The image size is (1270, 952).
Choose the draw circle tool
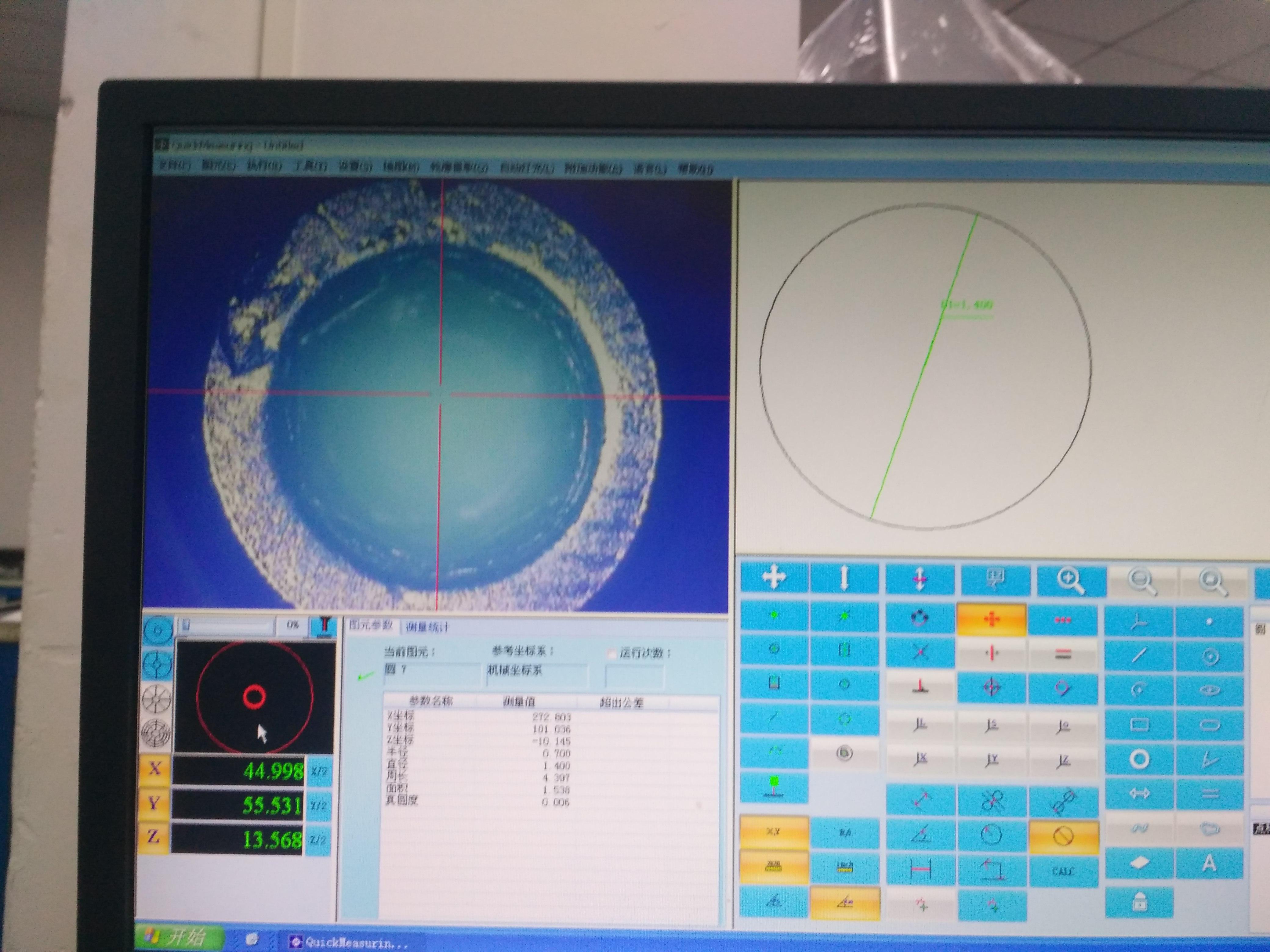[x=1139, y=759]
